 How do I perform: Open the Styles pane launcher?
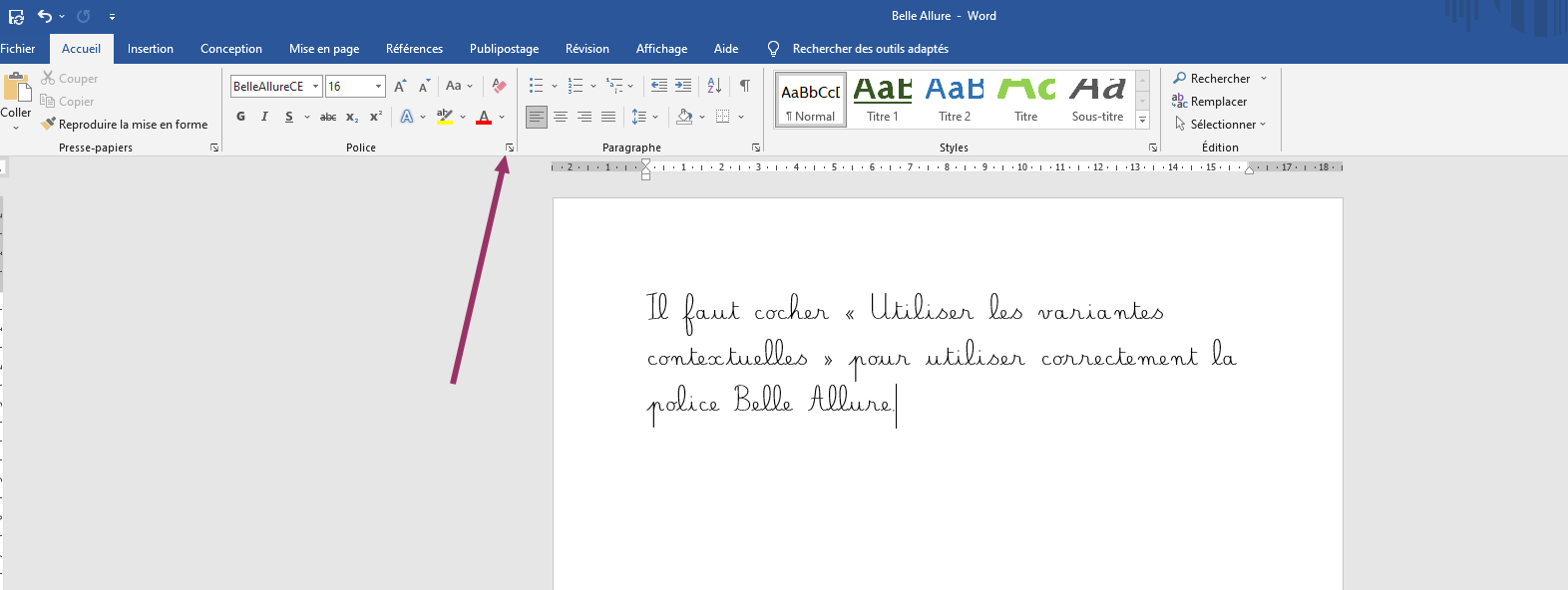pyautogui.click(x=1153, y=147)
